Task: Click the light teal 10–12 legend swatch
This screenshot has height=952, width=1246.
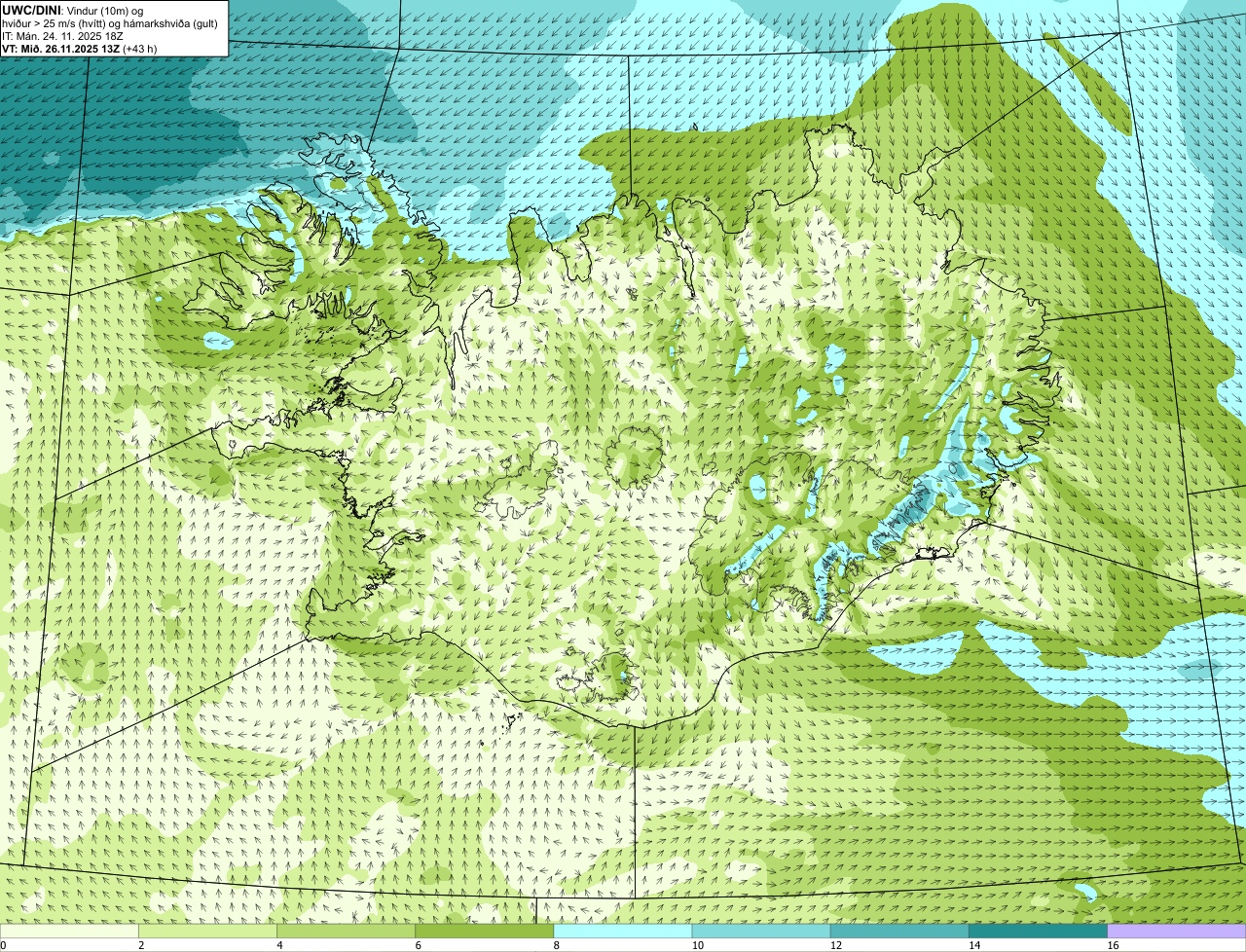Action: point(761,931)
